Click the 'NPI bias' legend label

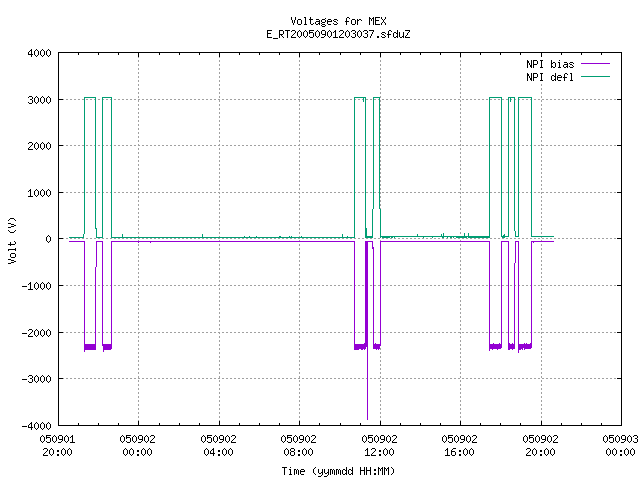(x=550, y=64)
